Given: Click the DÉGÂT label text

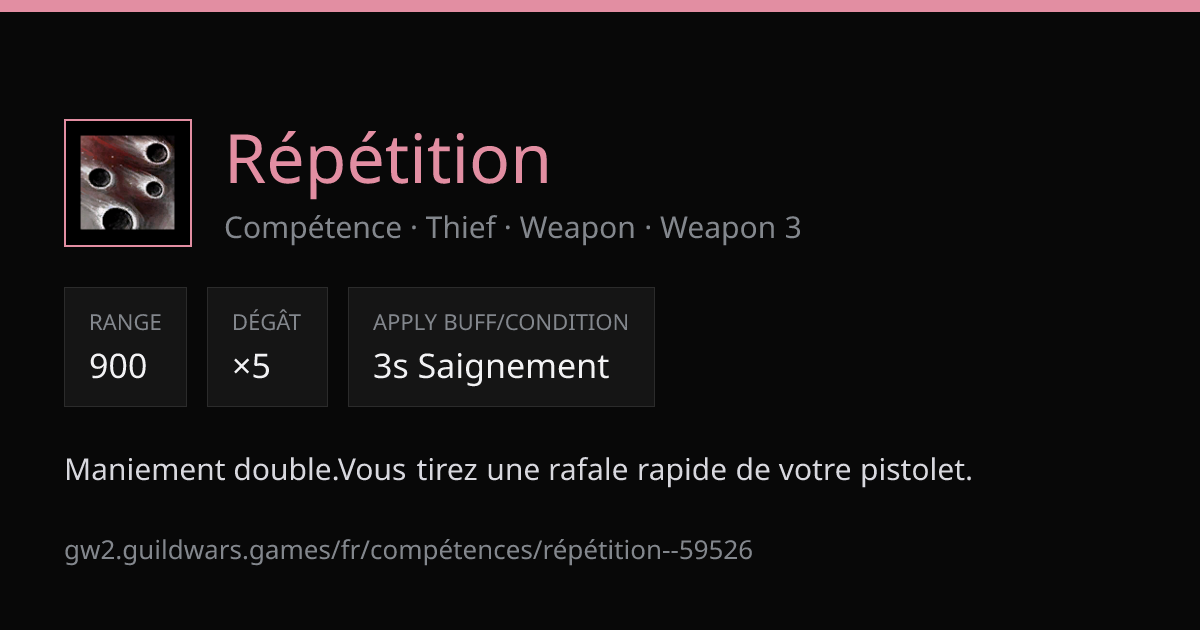Looking at the screenshot, I should coord(266,322).
